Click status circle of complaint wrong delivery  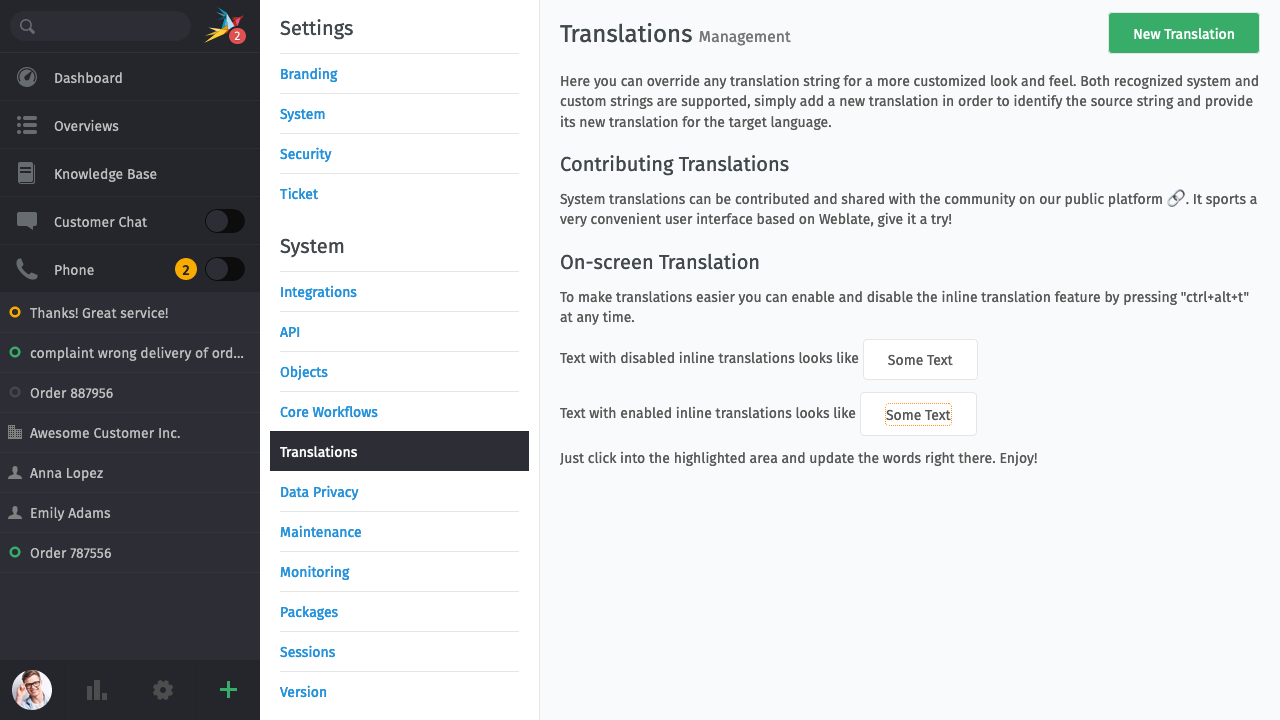tap(15, 353)
